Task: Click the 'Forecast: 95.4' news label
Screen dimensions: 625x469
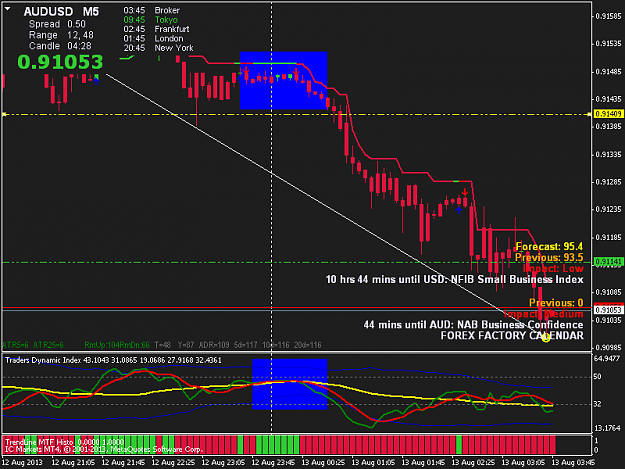Action: pos(549,246)
